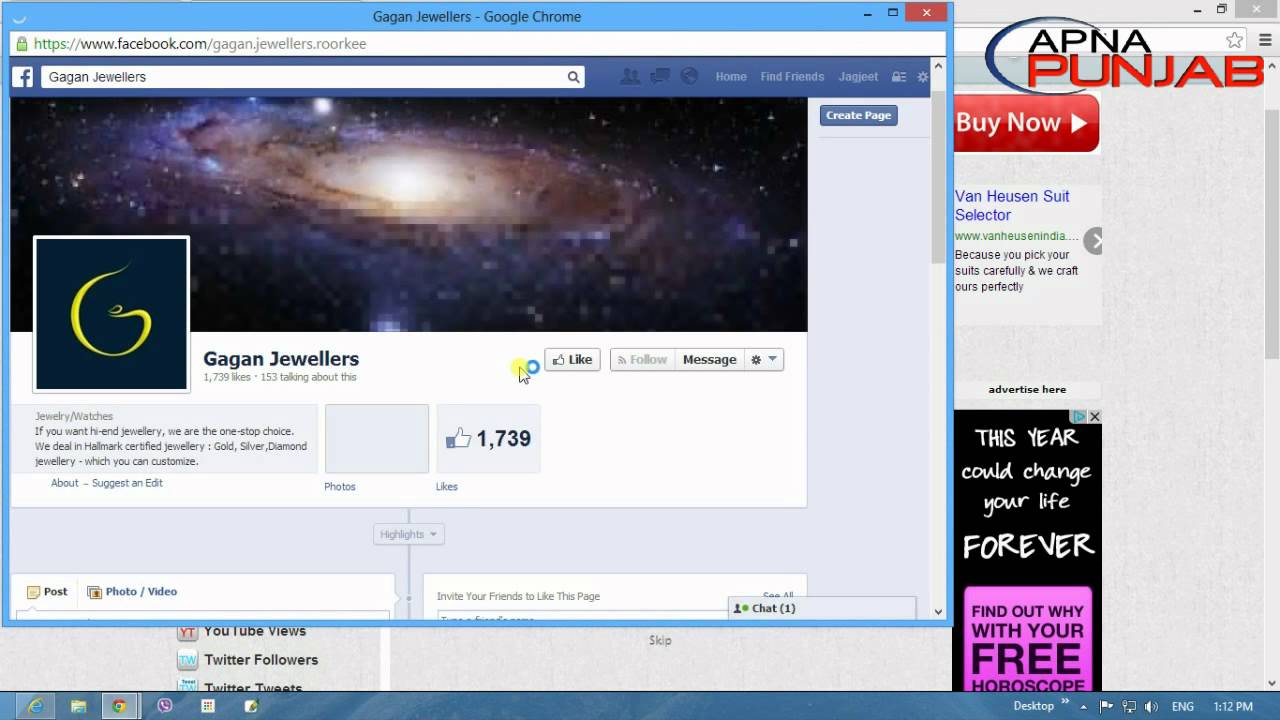Click the volume icon in system tray
Image resolution: width=1280 pixels, height=720 pixels.
(x=1150, y=706)
